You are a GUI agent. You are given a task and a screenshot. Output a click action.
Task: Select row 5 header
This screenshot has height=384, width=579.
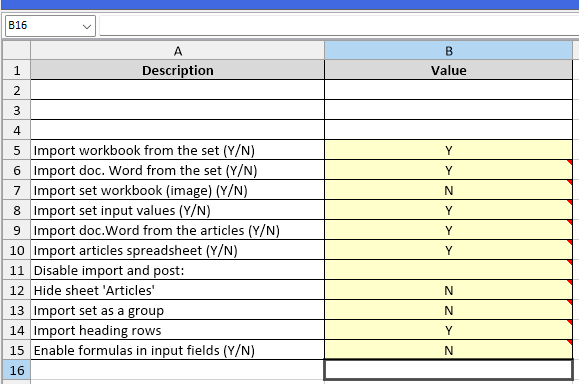[17, 150]
